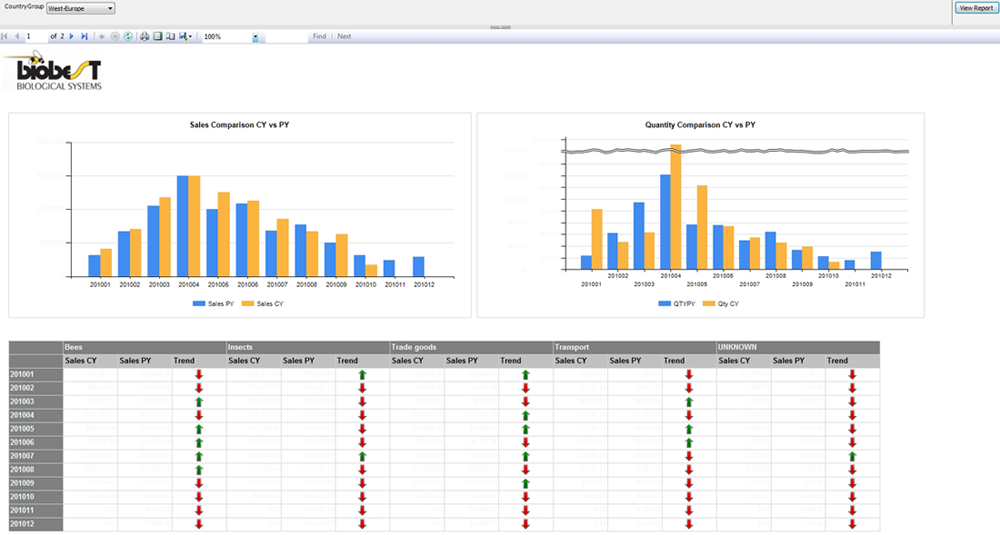Open the CountryGroup West-Europe dropdown
The image size is (1000, 535).
click(x=81, y=8)
